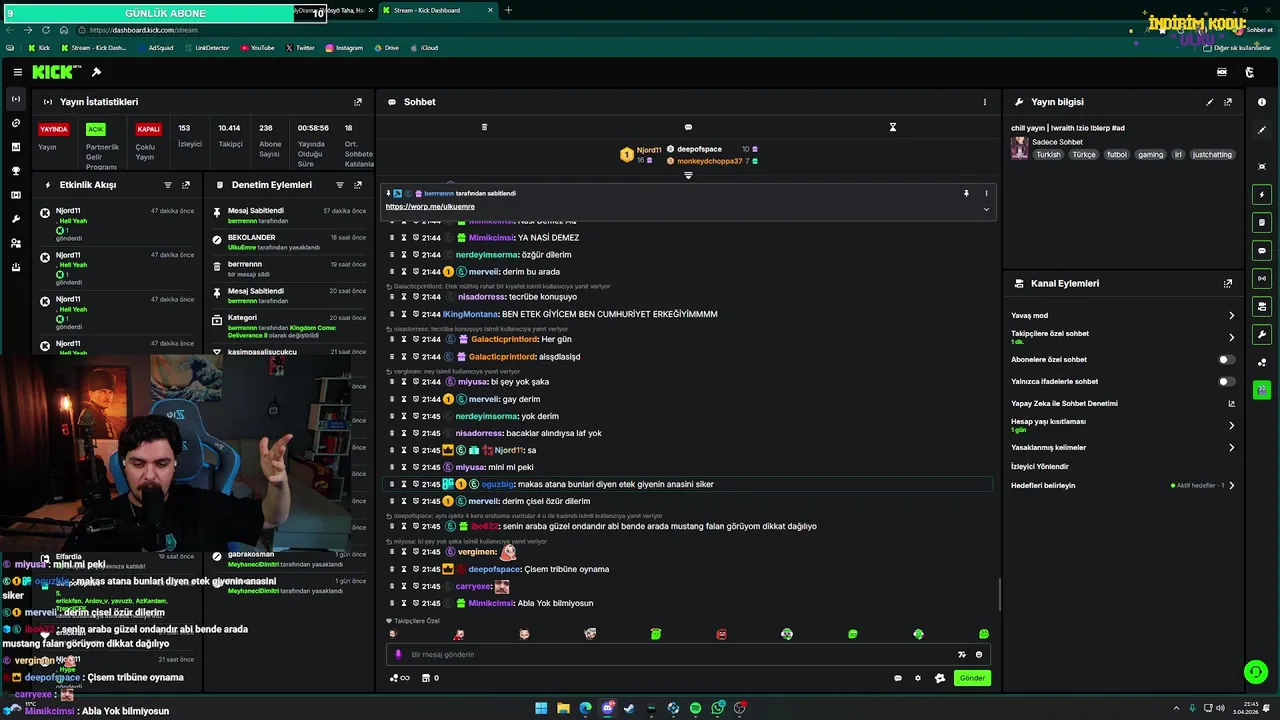This screenshot has height=720, width=1280.
Task: Open Steam from the taskbar
Action: click(629, 708)
